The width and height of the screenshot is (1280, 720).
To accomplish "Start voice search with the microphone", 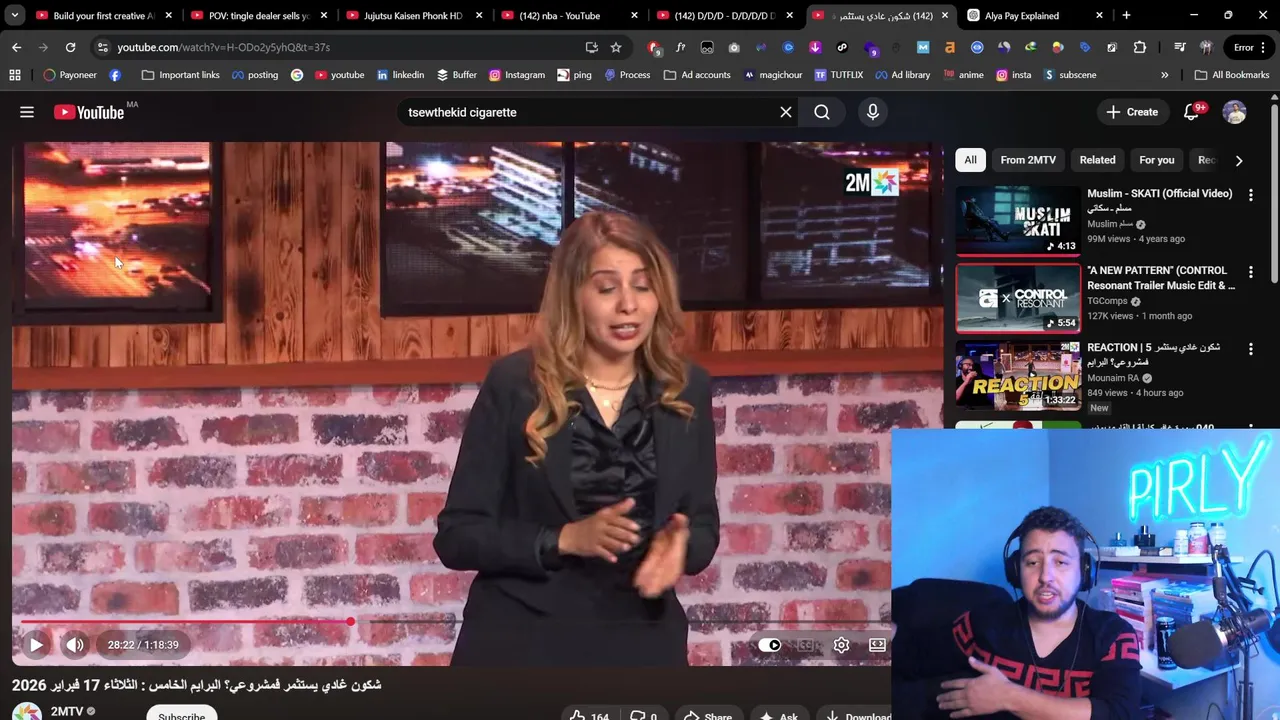I will point(873,112).
